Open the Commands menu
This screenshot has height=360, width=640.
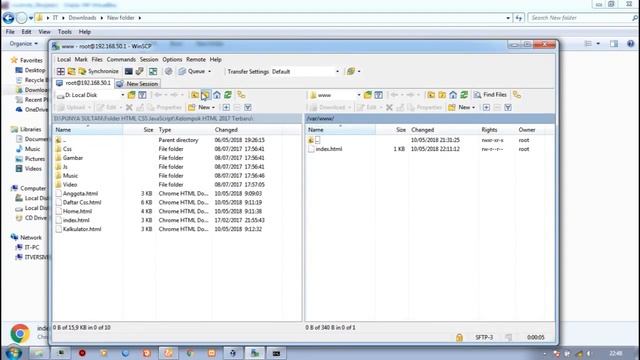tap(121, 60)
